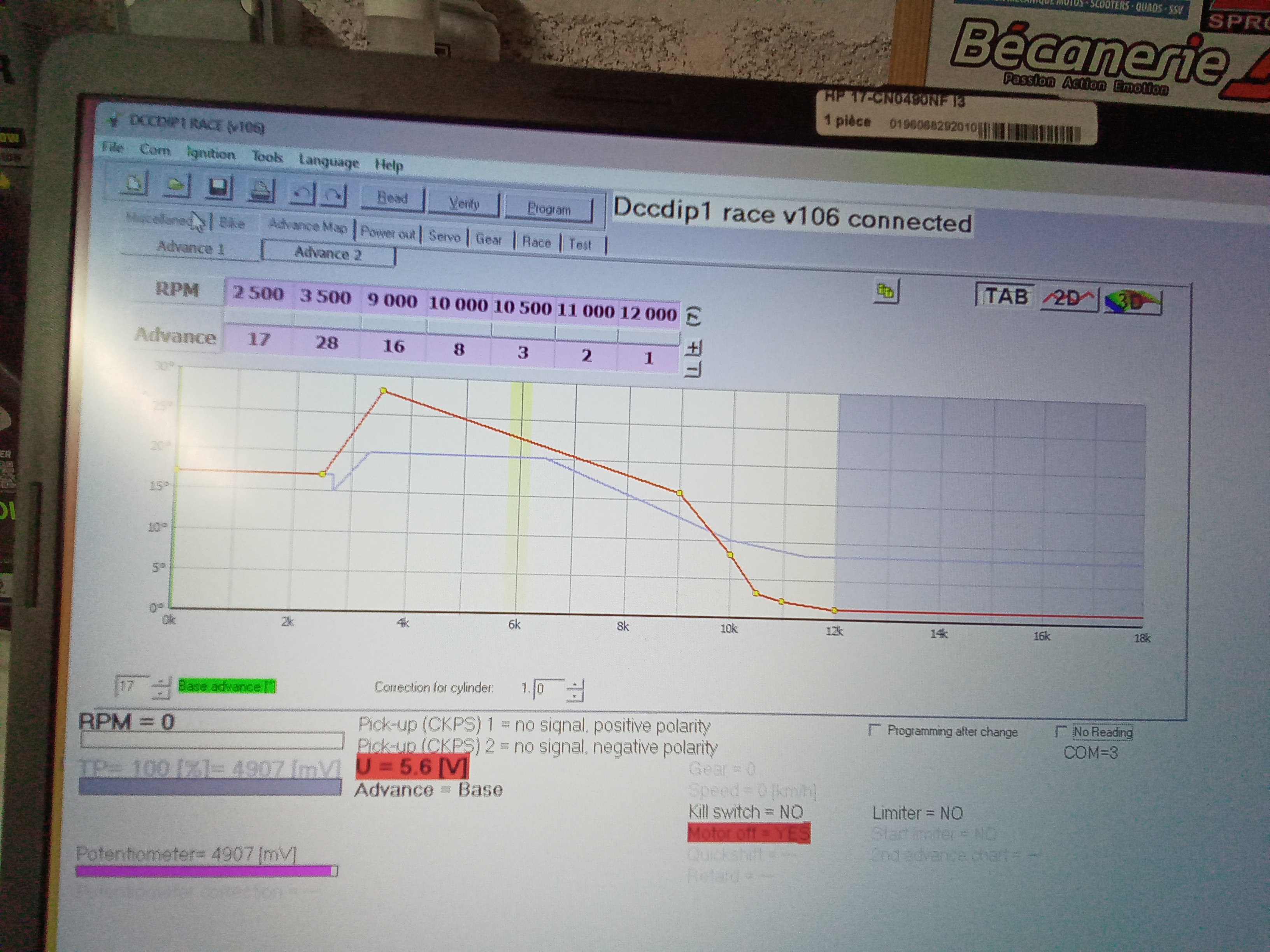
Task: Click the green Base advance label
Action: [x=227, y=686]
